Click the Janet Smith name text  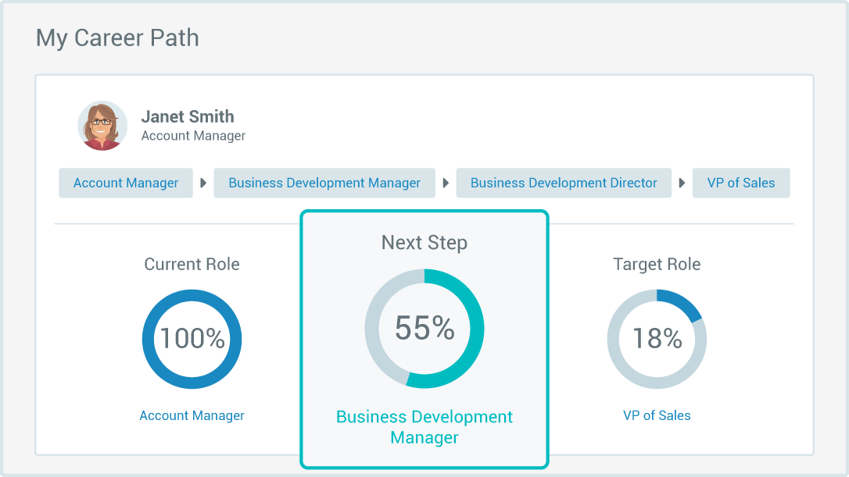187,117
